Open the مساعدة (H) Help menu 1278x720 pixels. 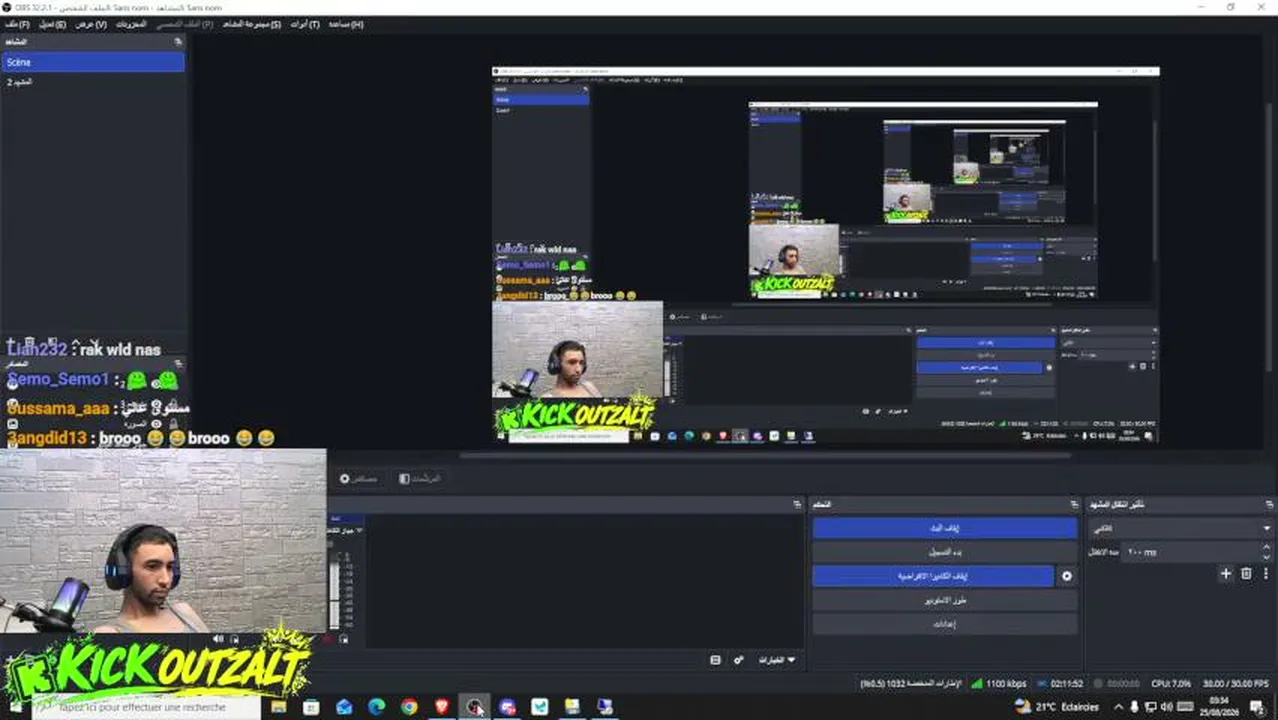click(346, 24)
